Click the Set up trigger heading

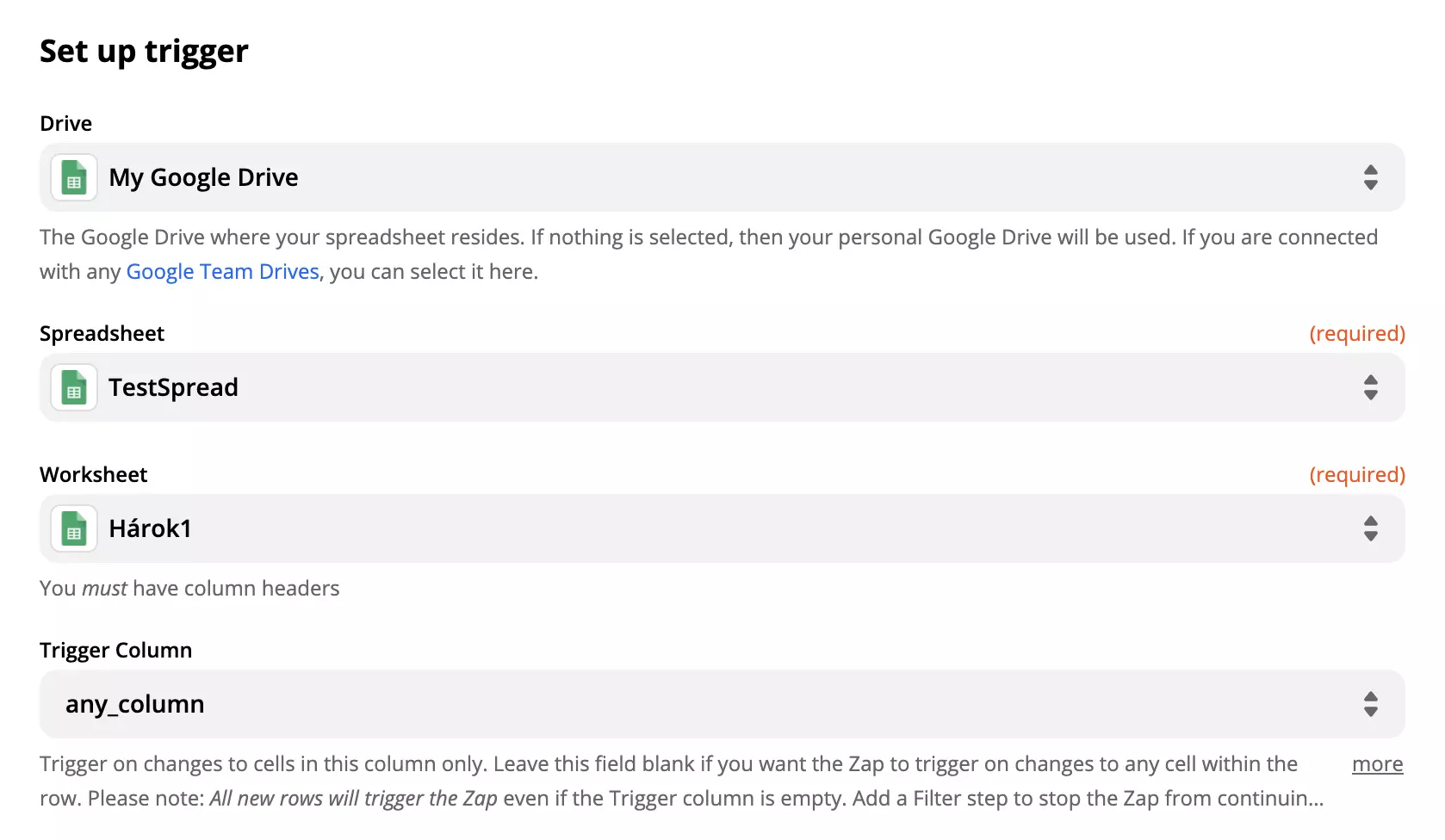pyautogui.click(x=143, y=51)
